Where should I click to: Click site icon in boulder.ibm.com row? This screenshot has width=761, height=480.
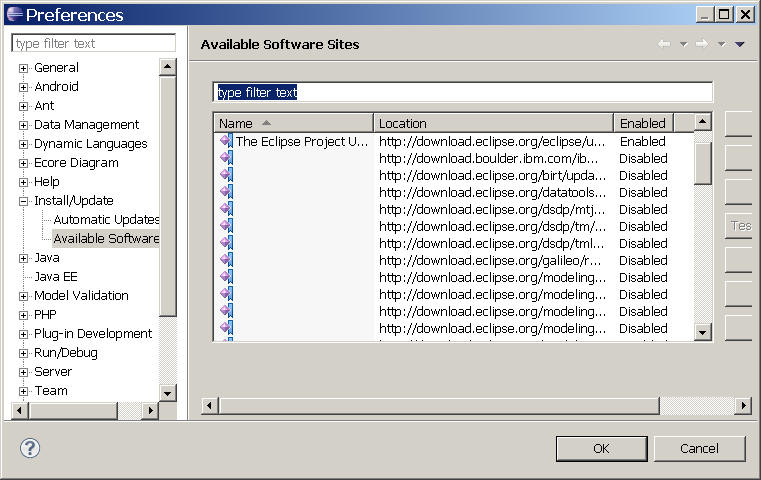(226, 158)
